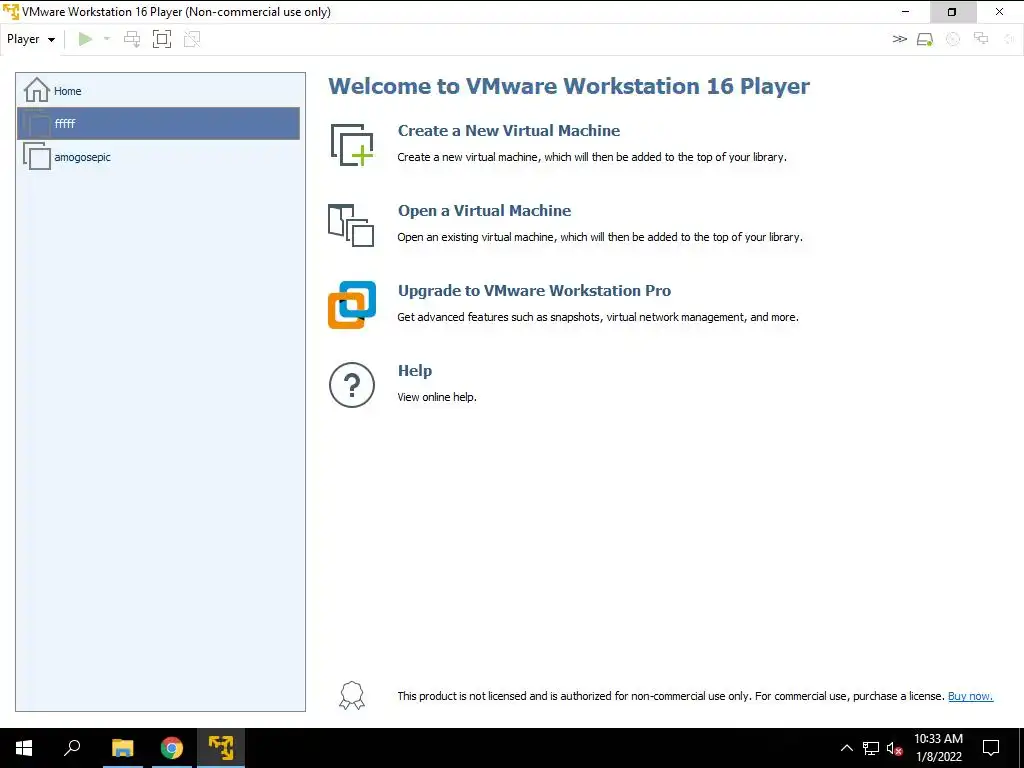The width and height of the screenshot is (1024, 768).
Task: Open the Help link
Action: (x=415, y=370)
